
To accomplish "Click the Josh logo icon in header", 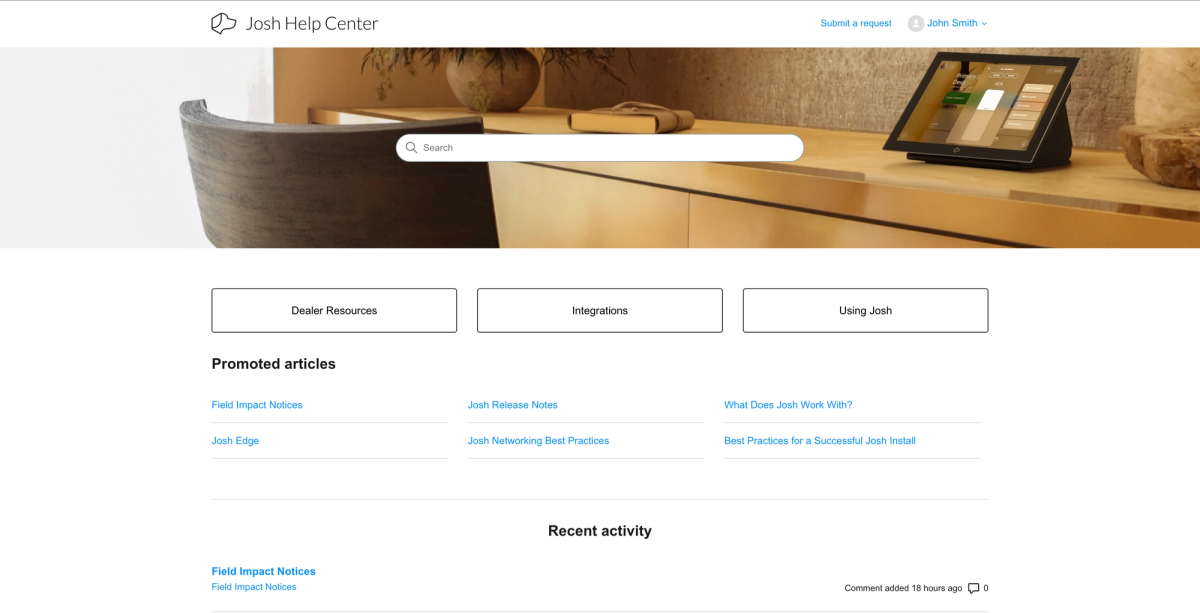I will 224,24.
